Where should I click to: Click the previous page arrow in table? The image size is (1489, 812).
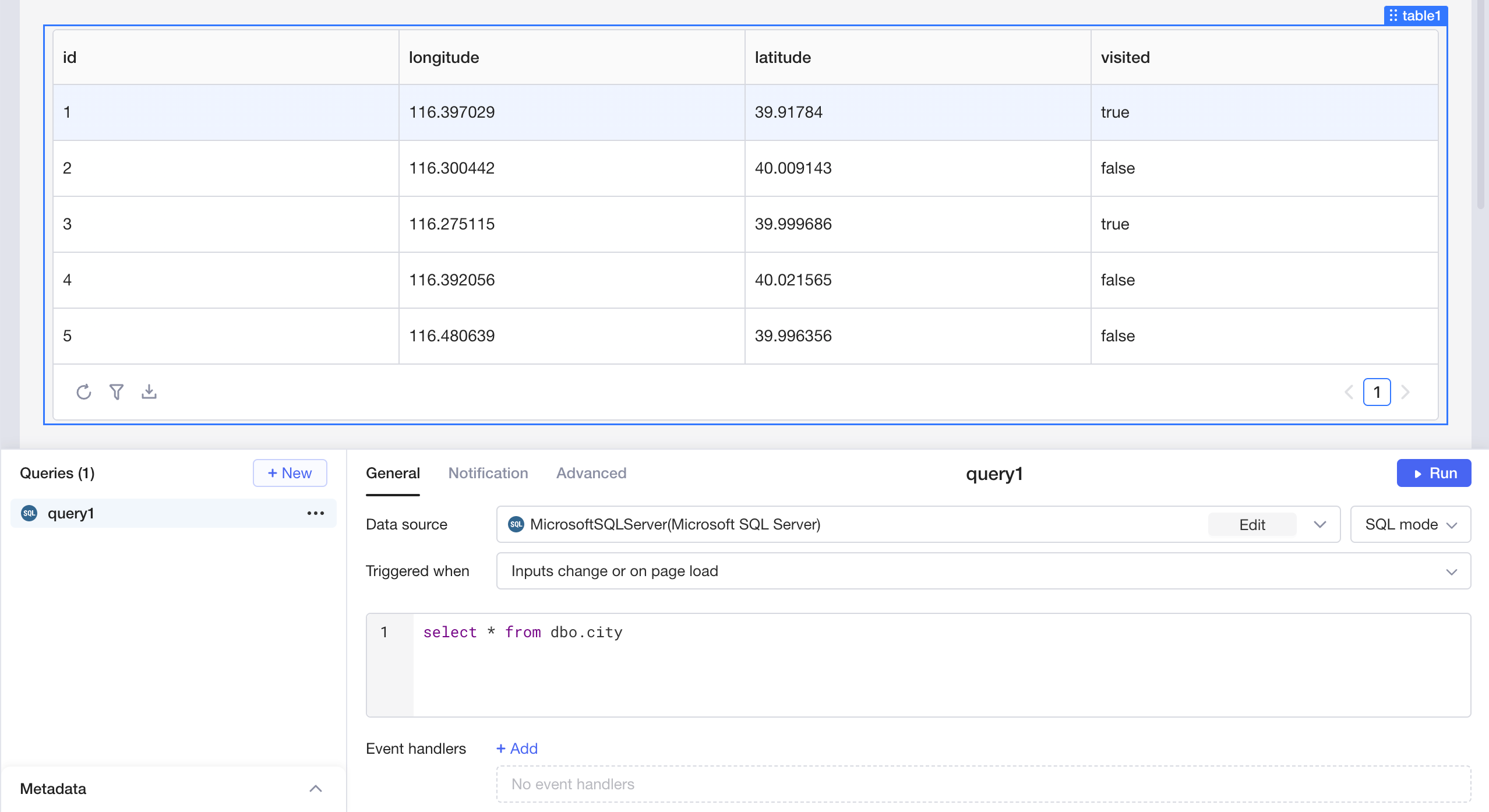(x=1349, y=392)
